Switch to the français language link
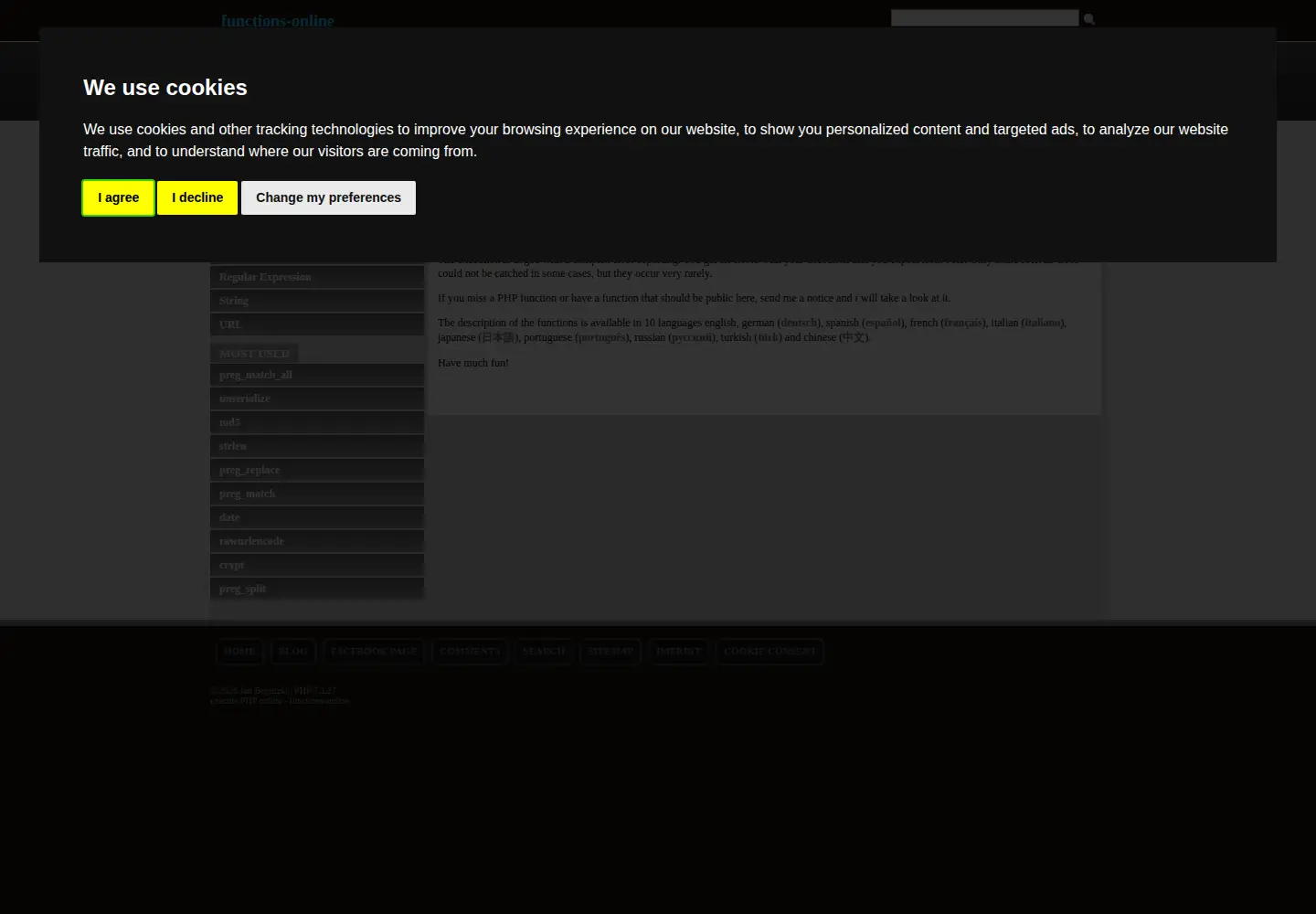 tap(963, 323)
